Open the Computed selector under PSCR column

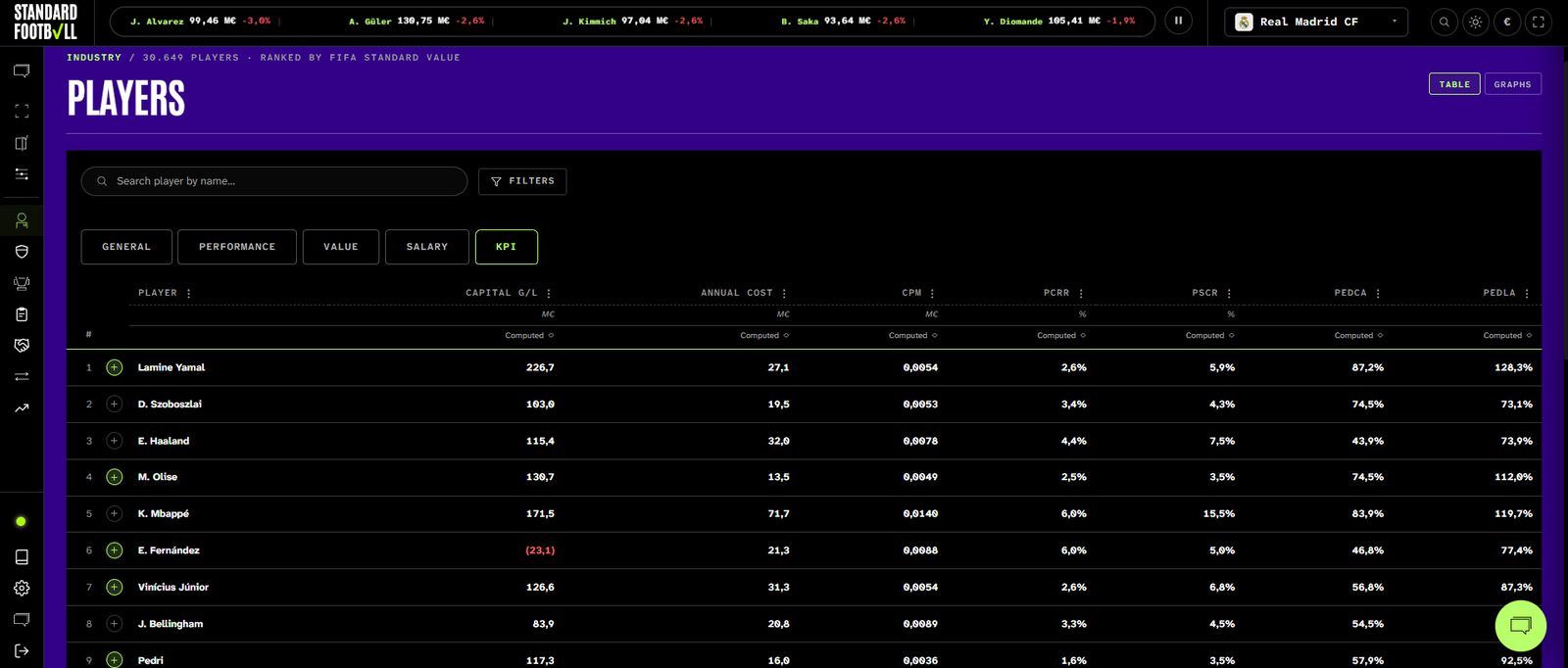[1210, 336]
